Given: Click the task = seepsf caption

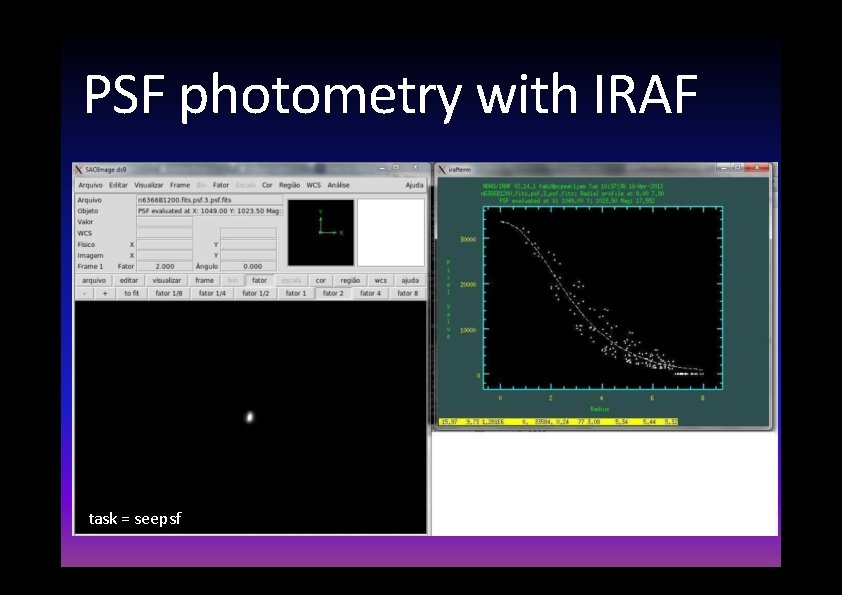Looking at the screenshot, I should click(135, 519).
